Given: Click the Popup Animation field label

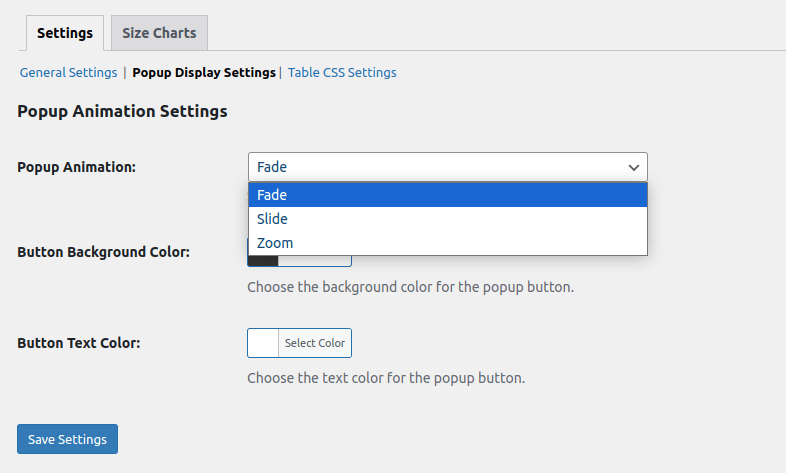Looking at the screenshot, I should (x=76, y=167).
